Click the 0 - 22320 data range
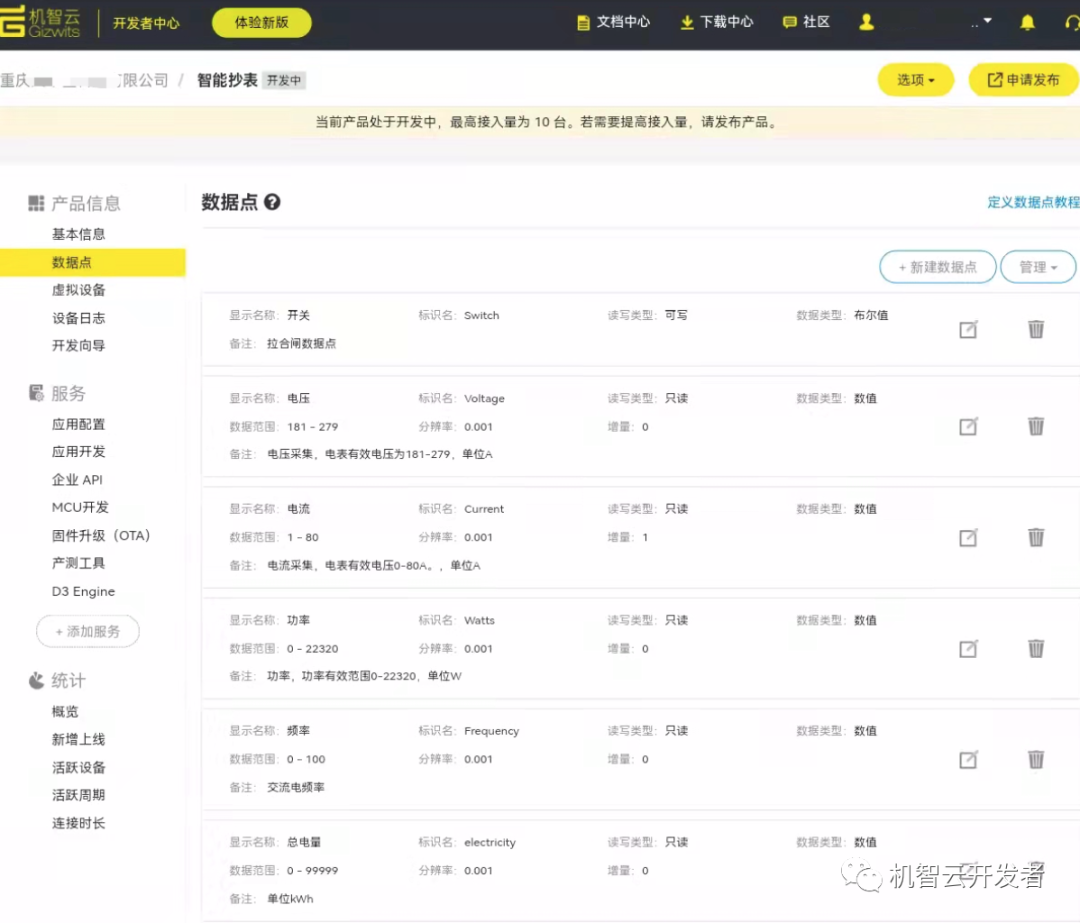Screen dimensions: 1080x923 313,649
